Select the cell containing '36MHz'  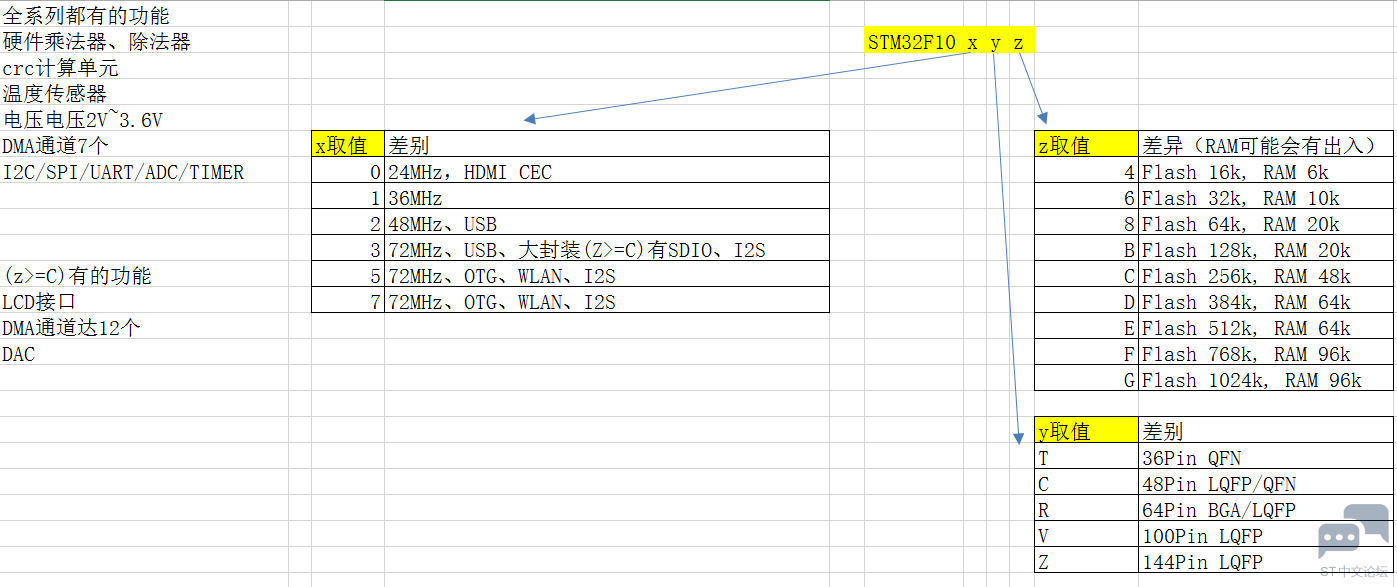[x=607, y=197]
